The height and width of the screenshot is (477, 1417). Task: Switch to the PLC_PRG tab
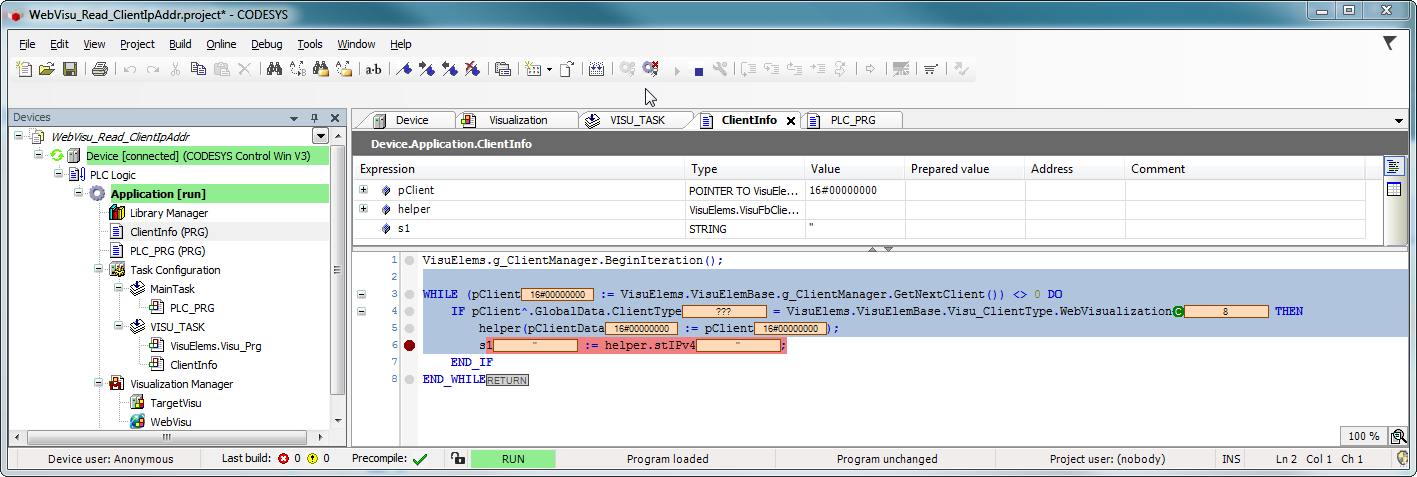click(x=852, y=120)
